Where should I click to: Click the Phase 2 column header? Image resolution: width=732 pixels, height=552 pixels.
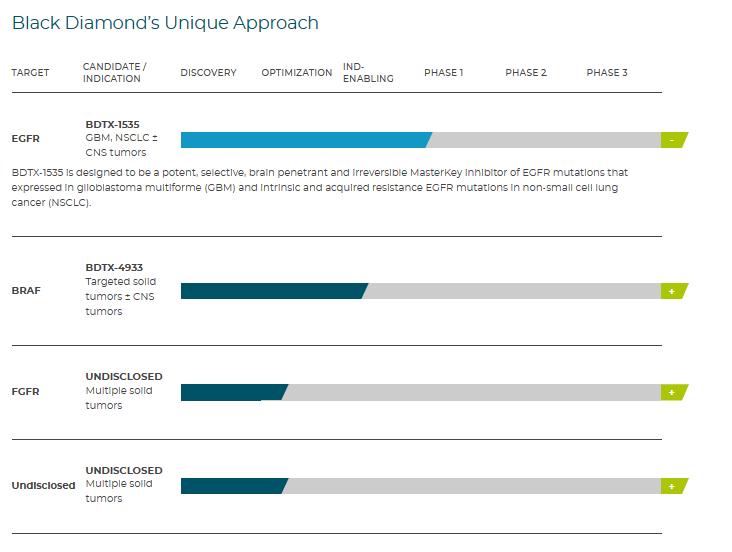(x=525, y=73)
